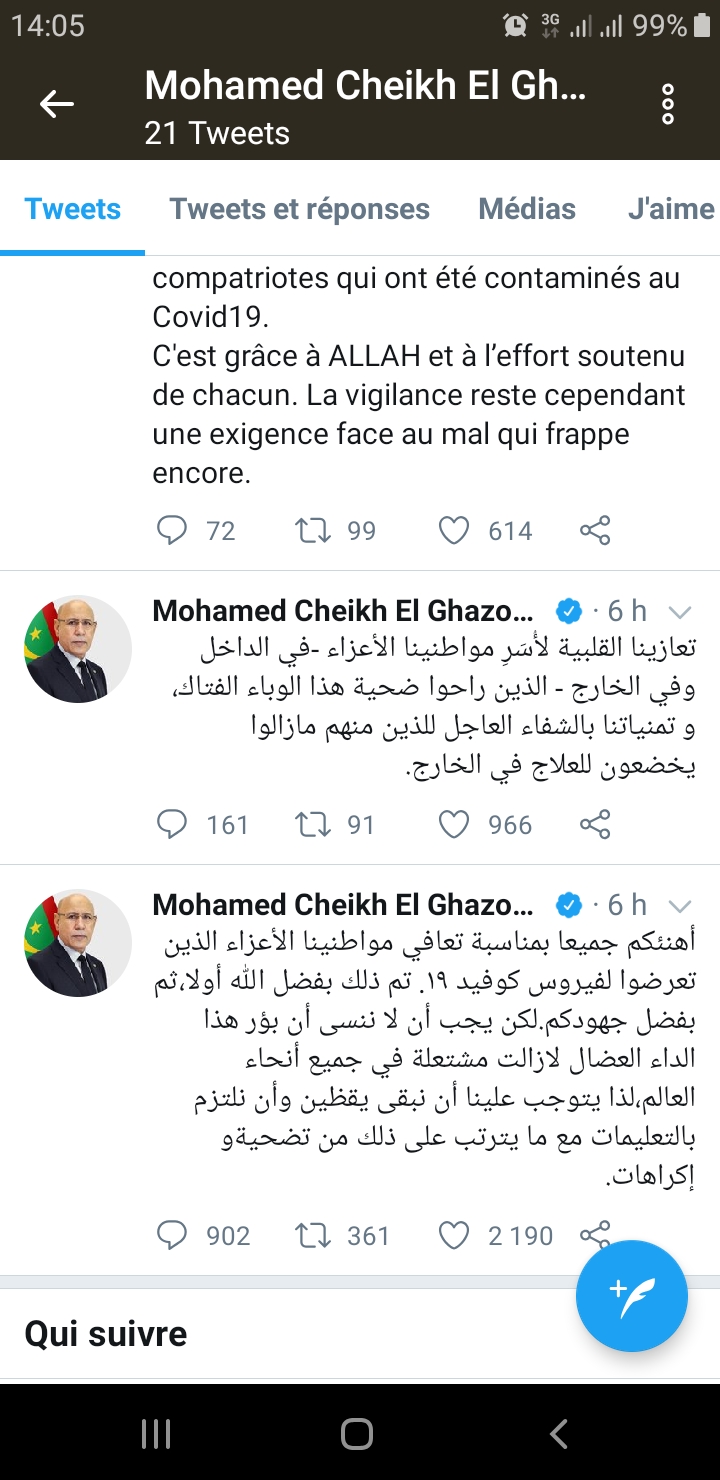This screenshot has height=1480, width=720.
Task: Open the three-dot overflow menu
Action: coord(668,104)
